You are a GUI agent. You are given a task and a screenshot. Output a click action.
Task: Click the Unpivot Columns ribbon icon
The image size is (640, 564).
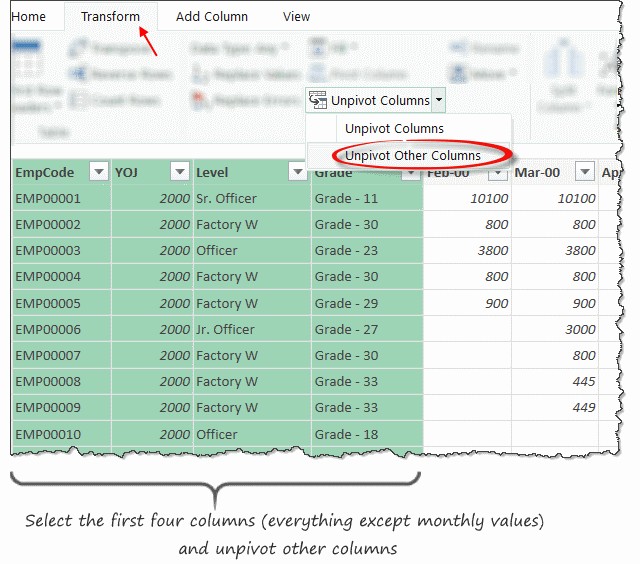click(x=319, y=100)
